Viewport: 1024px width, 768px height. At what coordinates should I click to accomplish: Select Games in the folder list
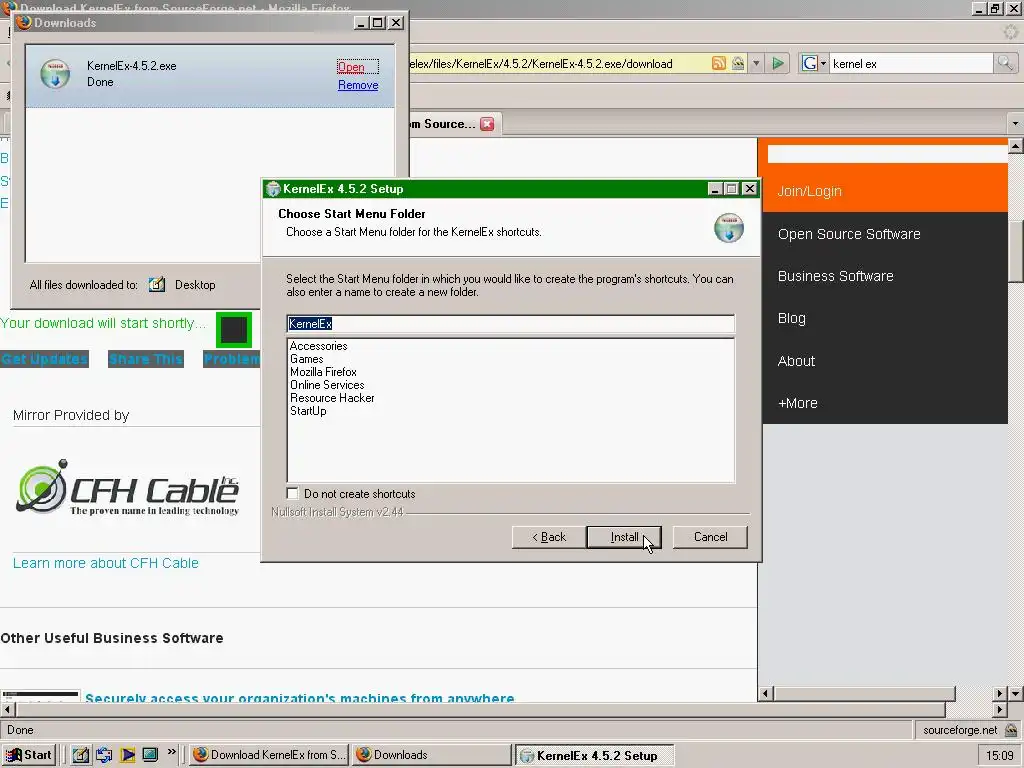coord(307,359)
